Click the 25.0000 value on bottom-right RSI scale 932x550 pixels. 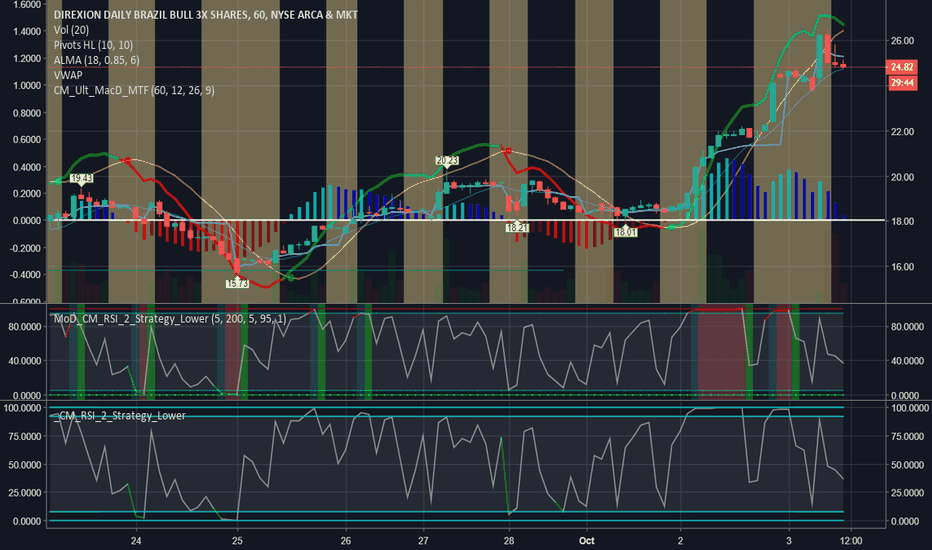click(x=908, y=492)
